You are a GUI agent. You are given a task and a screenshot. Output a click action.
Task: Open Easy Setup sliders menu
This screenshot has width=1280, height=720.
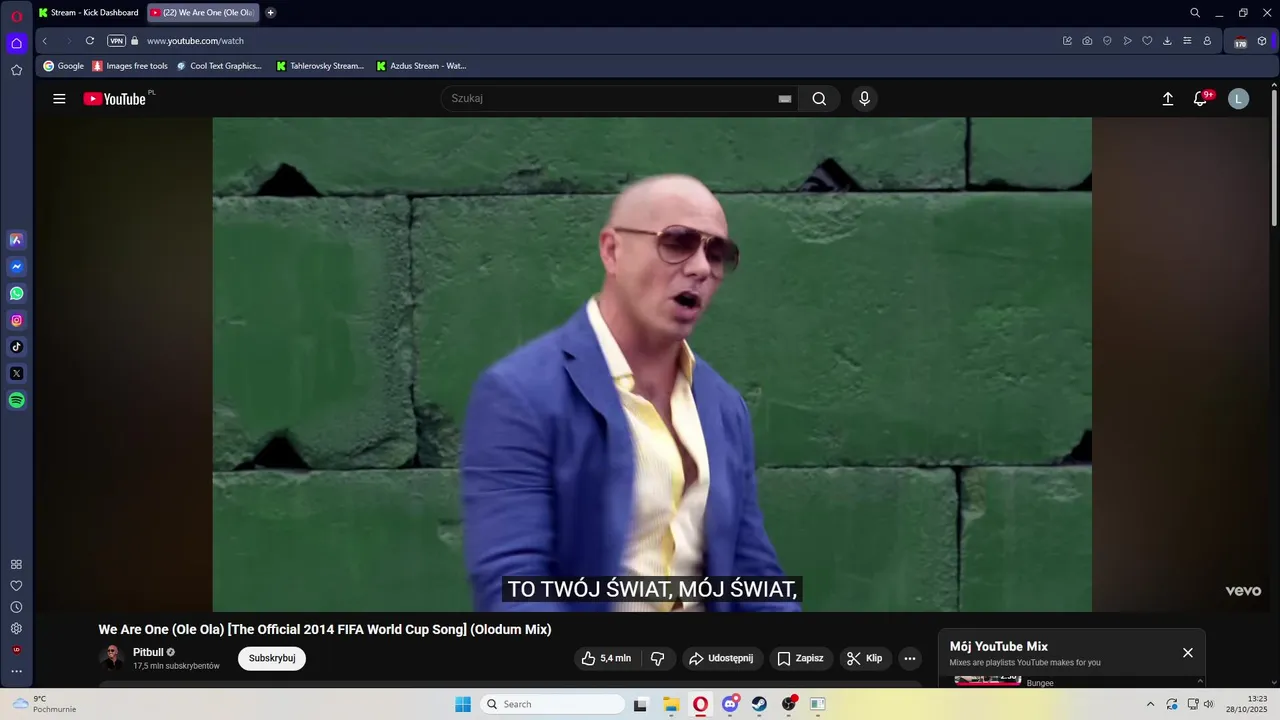click(x=1187, y=41)
